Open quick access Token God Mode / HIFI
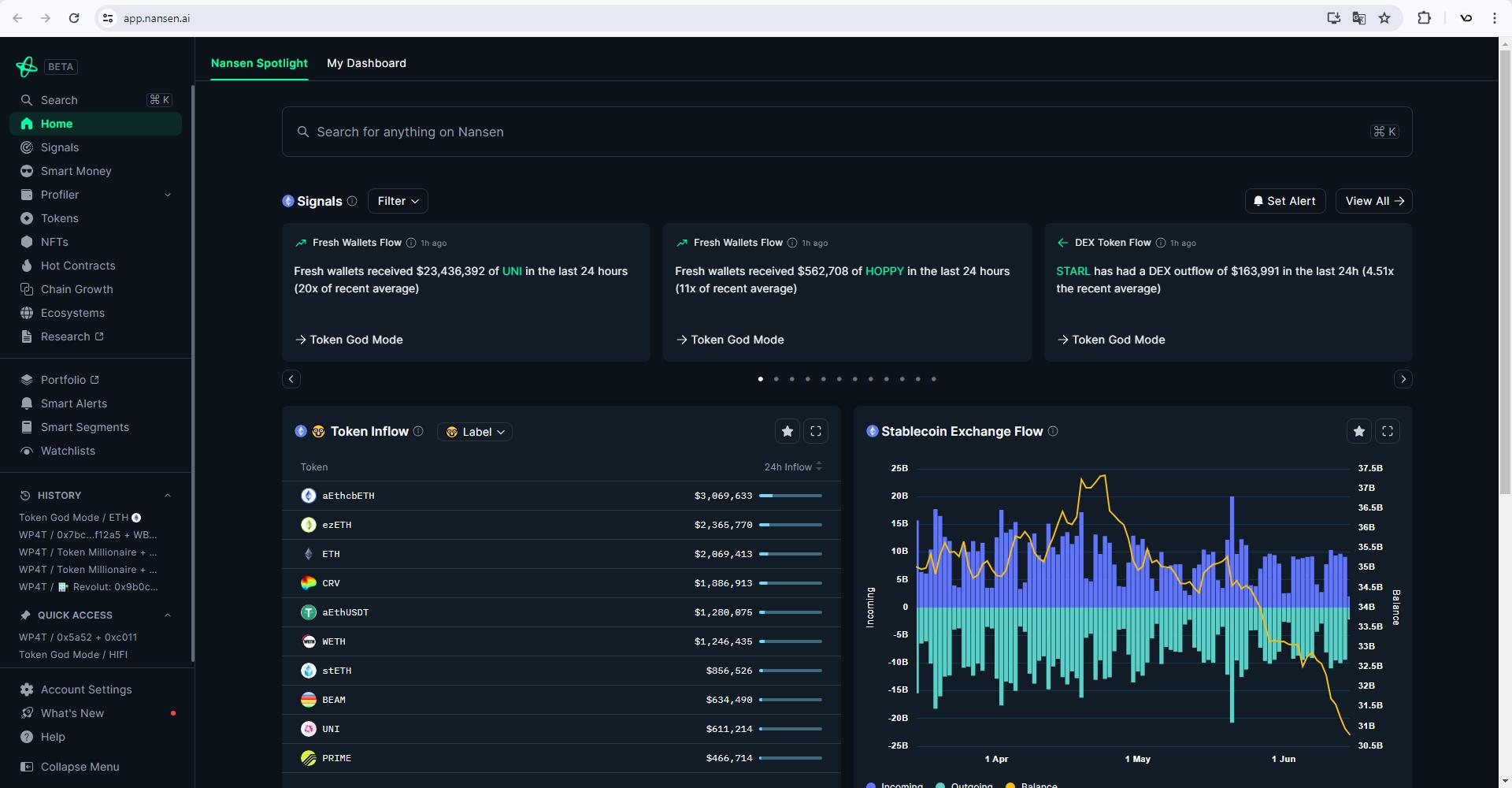This screenshot has height=788, width=1512. click(x=73, y=655)
